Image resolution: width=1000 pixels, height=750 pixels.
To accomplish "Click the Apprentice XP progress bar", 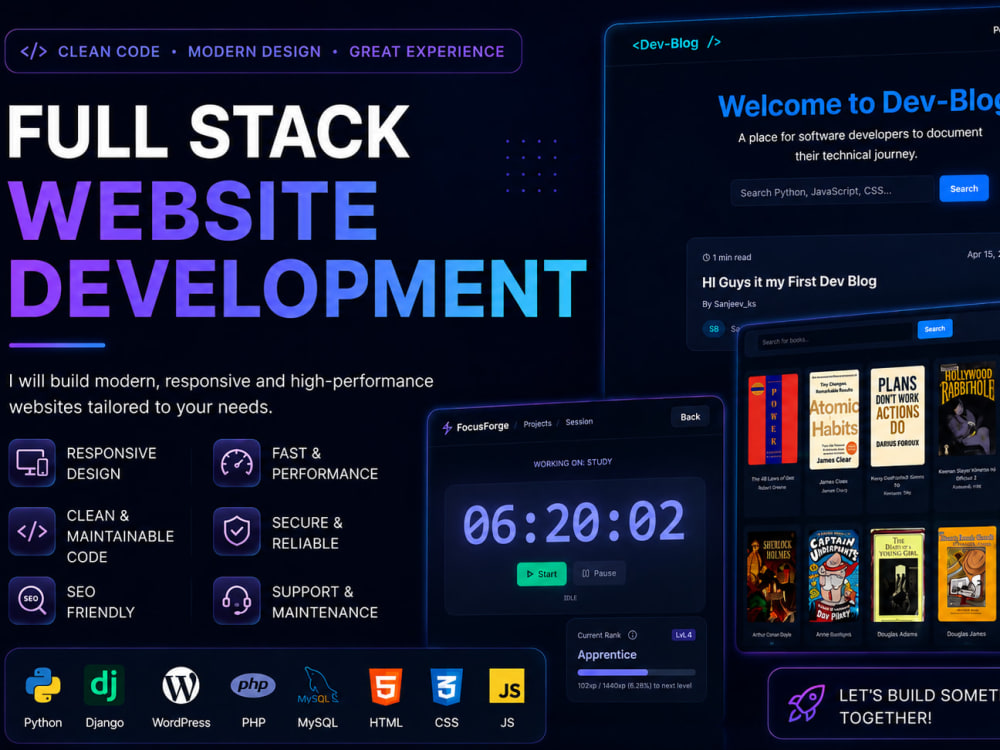I will pos(636,672).
